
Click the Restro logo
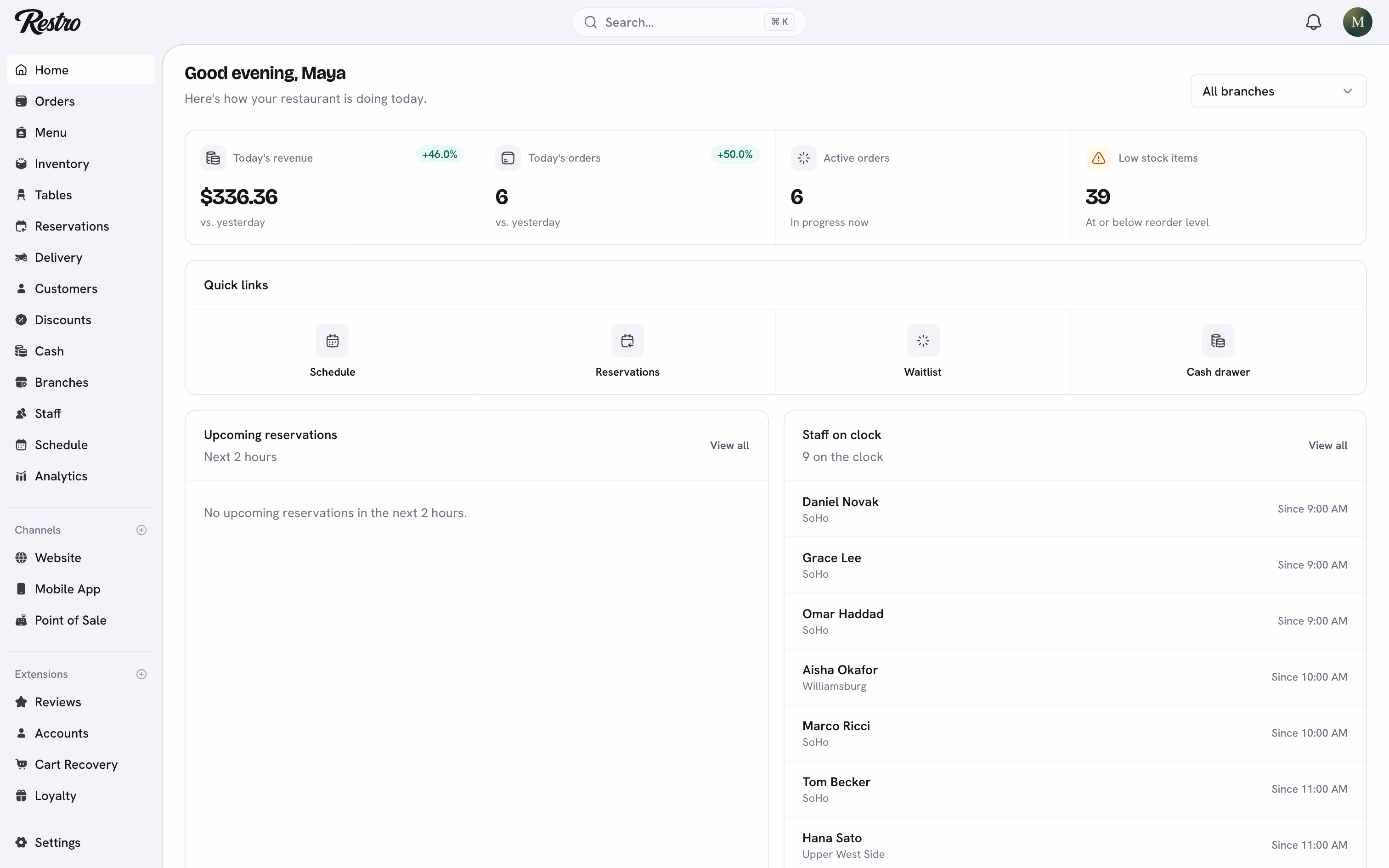(x=48, y=22)
